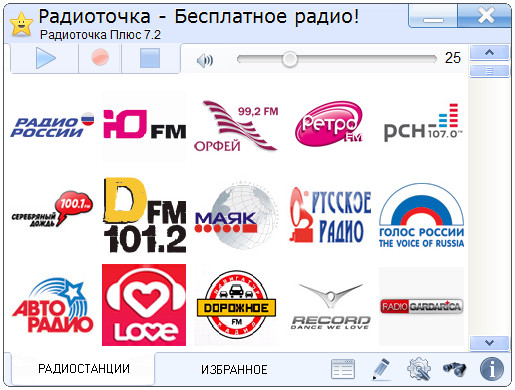Open the Авторадио station
This screenshot has height=390, width=515.
click(x=52, y=305)
